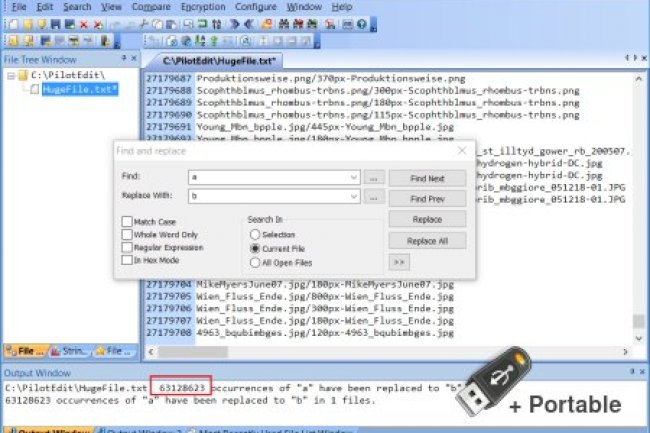This screenshot has height=433, width=650.
Task: Select the All Open Files radio button
Action: coord(255,262)
